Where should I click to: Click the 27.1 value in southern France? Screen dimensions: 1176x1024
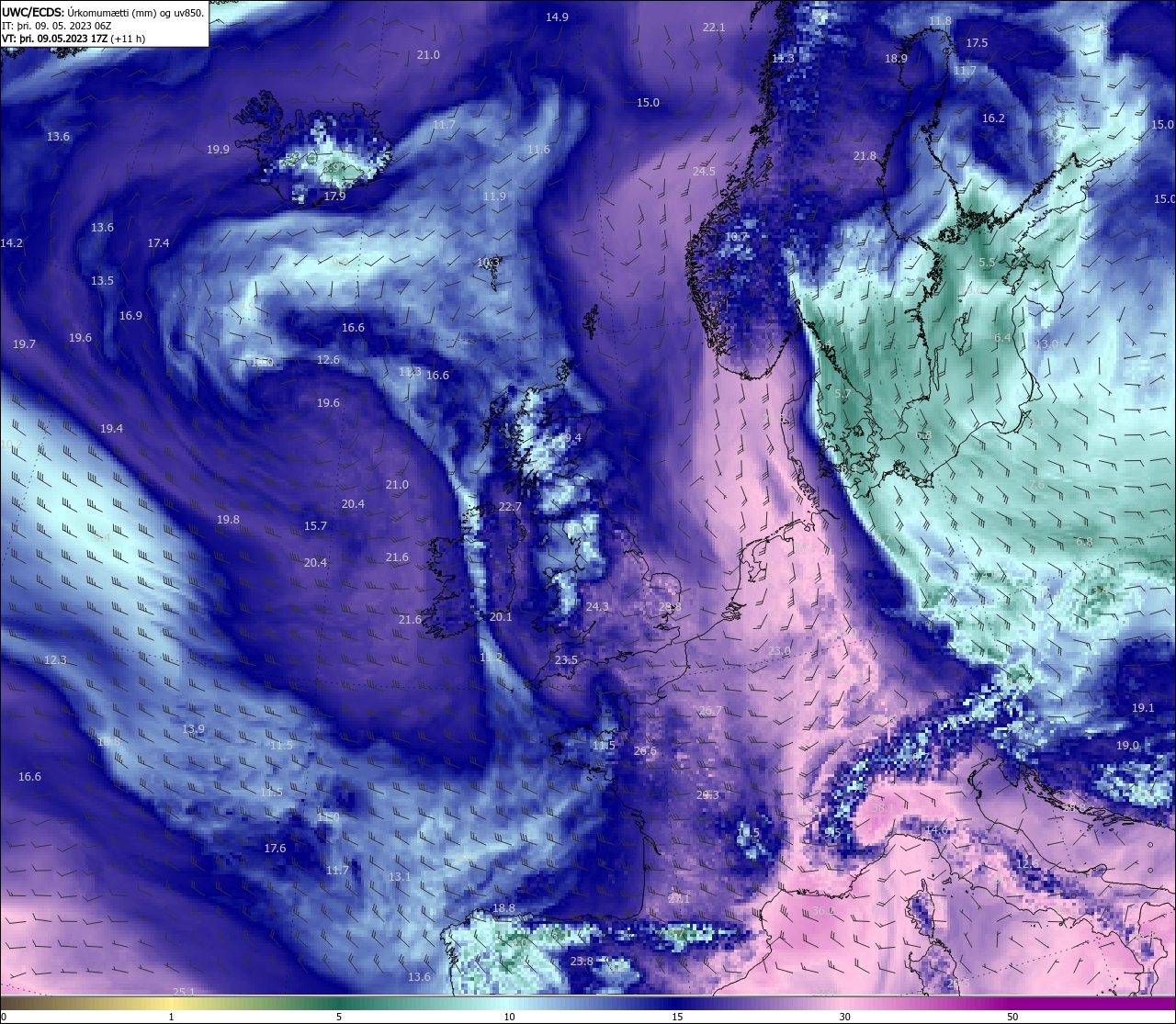(x=679, y=899)
